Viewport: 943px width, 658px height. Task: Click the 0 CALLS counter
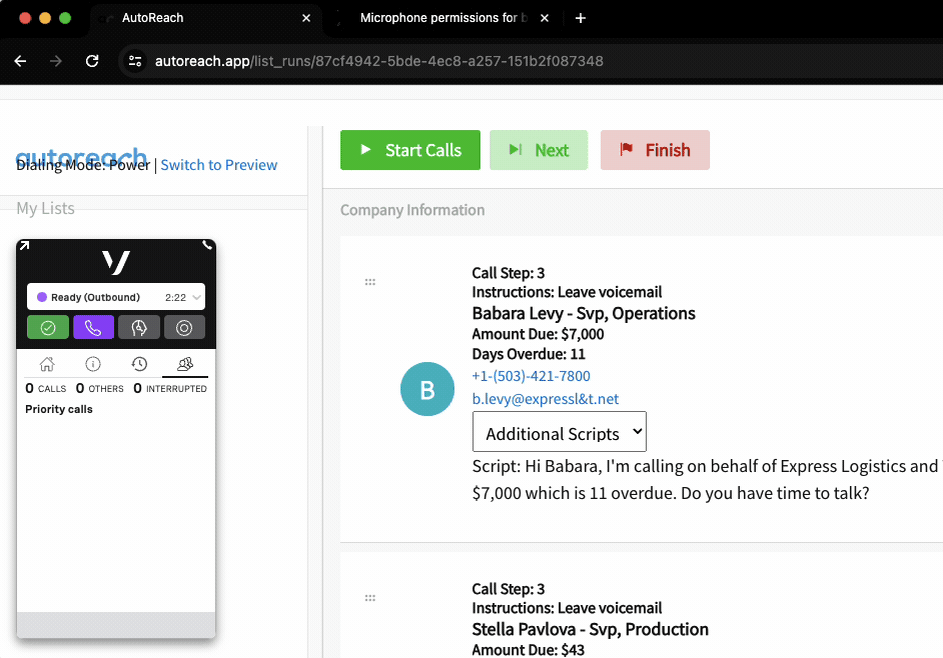(x=46, y=389)
